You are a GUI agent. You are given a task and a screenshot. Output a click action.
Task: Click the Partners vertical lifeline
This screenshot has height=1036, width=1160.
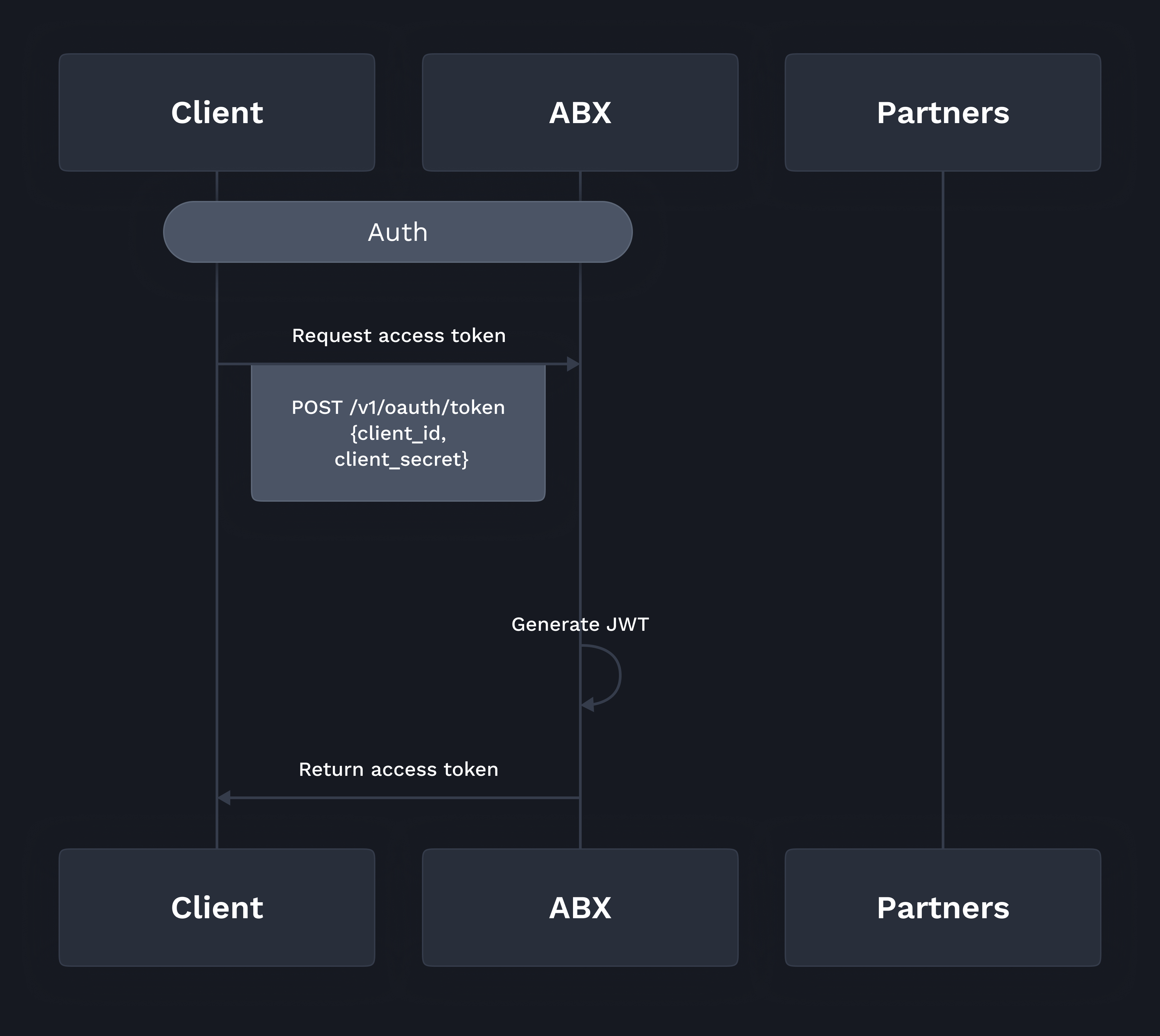click(x=943, y=512)
